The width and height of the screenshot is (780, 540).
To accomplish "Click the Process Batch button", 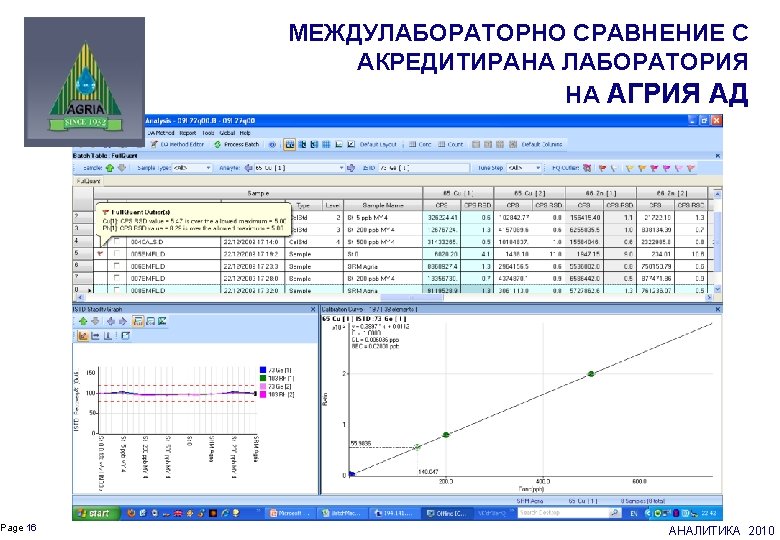I will click(x=237, y=144).
